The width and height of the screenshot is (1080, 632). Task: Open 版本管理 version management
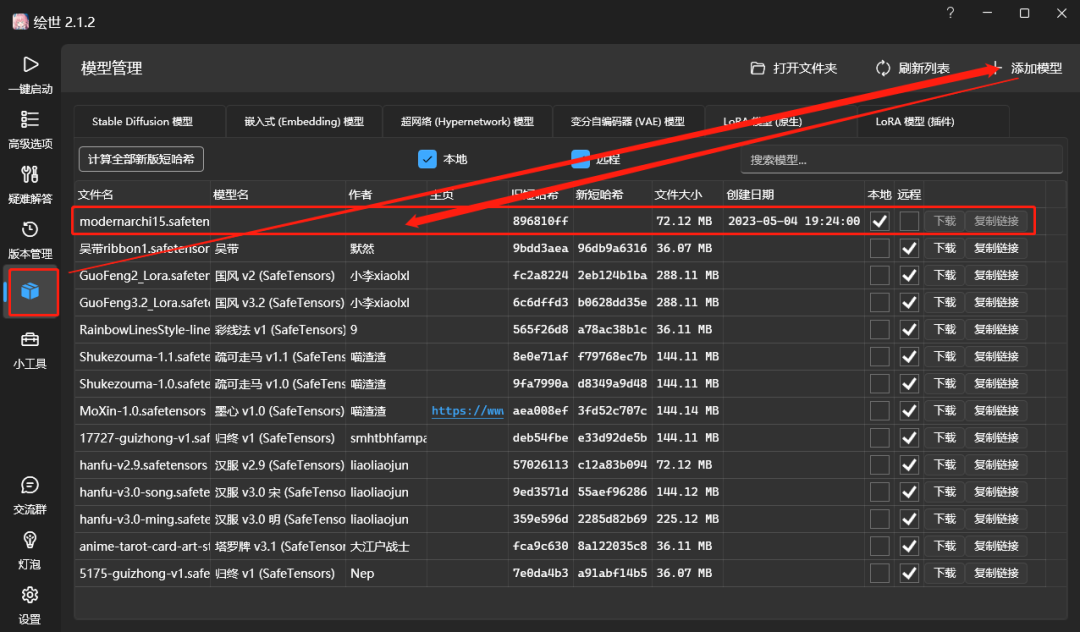[x=30, y=240]
